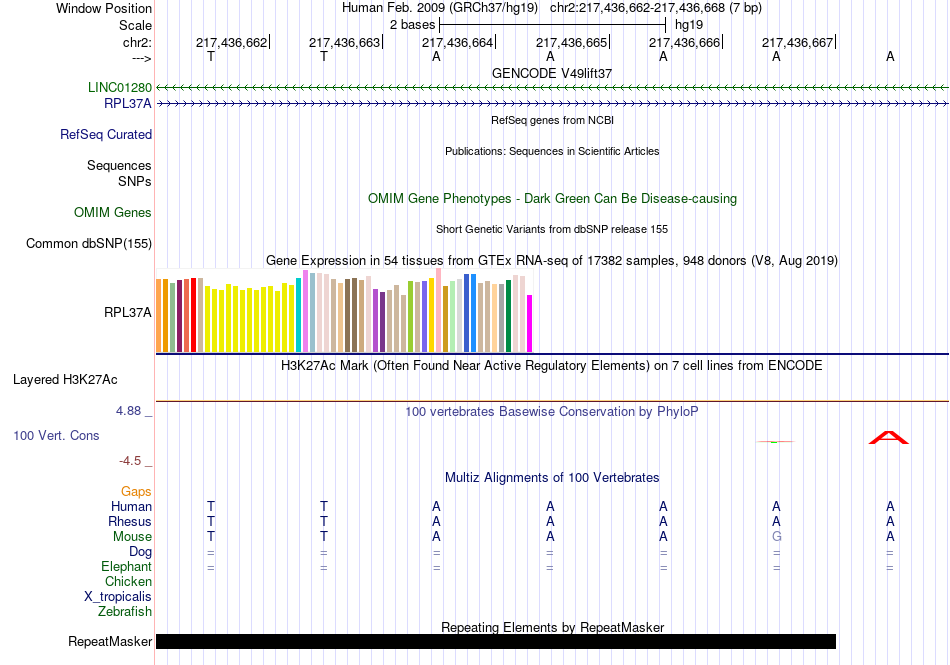Click the 100 Vert. Cons track label

click(x=56, y=435)
